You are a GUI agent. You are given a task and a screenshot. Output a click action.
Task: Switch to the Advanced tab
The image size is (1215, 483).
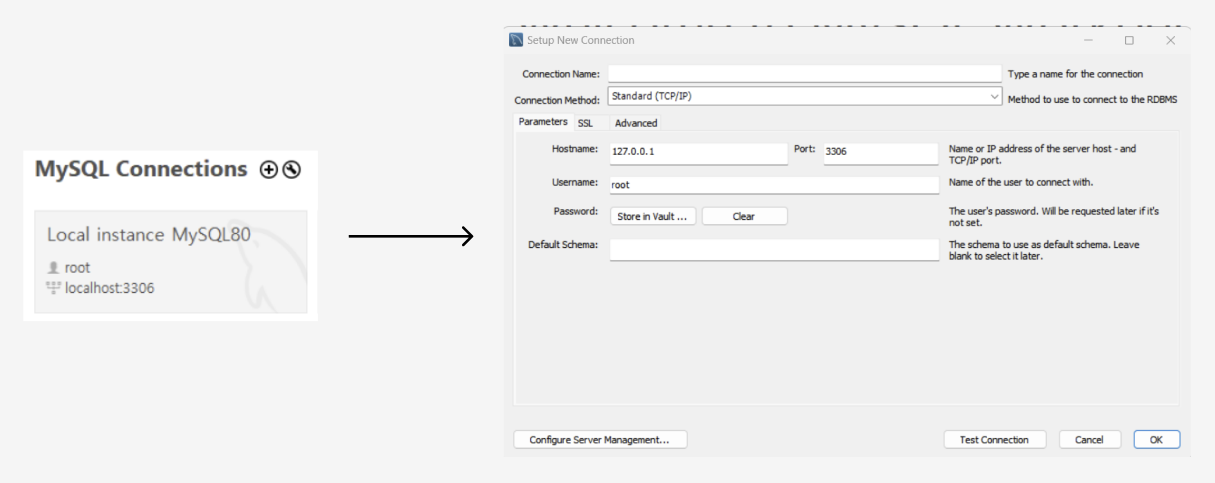[x=636, y=123]
